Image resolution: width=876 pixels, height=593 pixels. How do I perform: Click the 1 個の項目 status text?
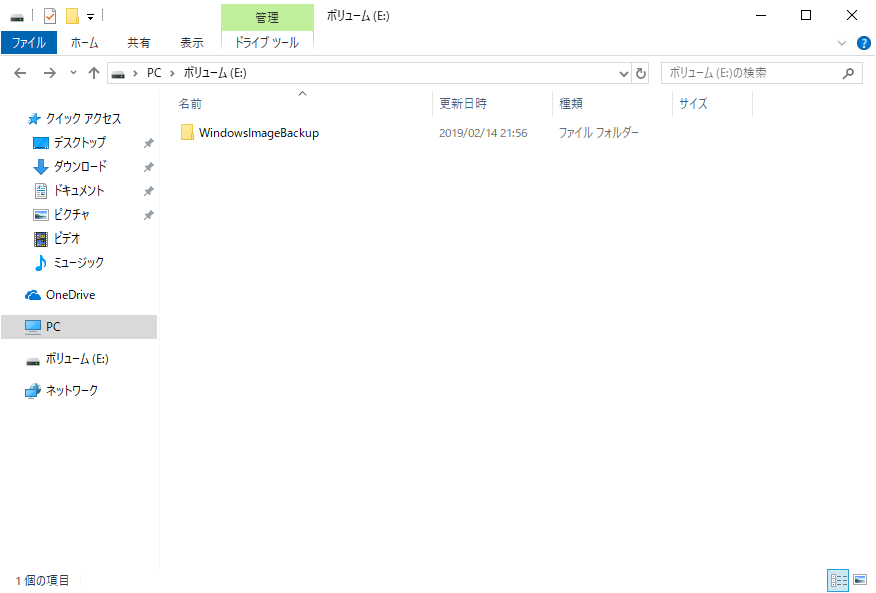42,581
